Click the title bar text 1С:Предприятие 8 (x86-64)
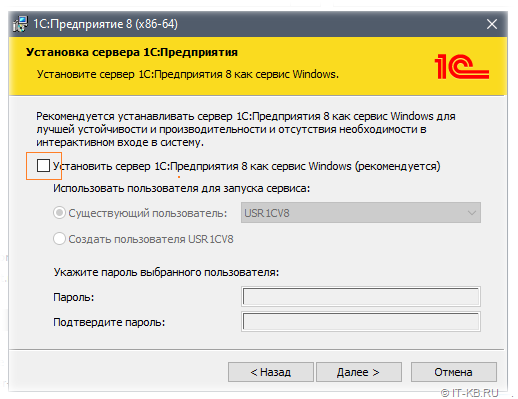 click(x=105, y=24)
